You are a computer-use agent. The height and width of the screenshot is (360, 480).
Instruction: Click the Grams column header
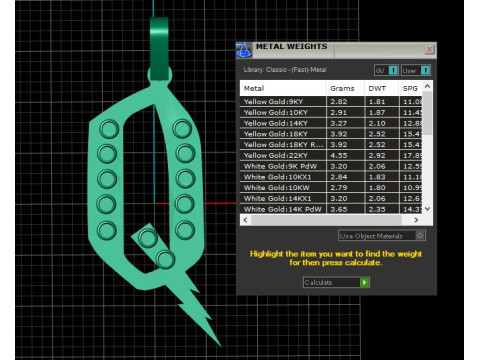click(345, 88)
